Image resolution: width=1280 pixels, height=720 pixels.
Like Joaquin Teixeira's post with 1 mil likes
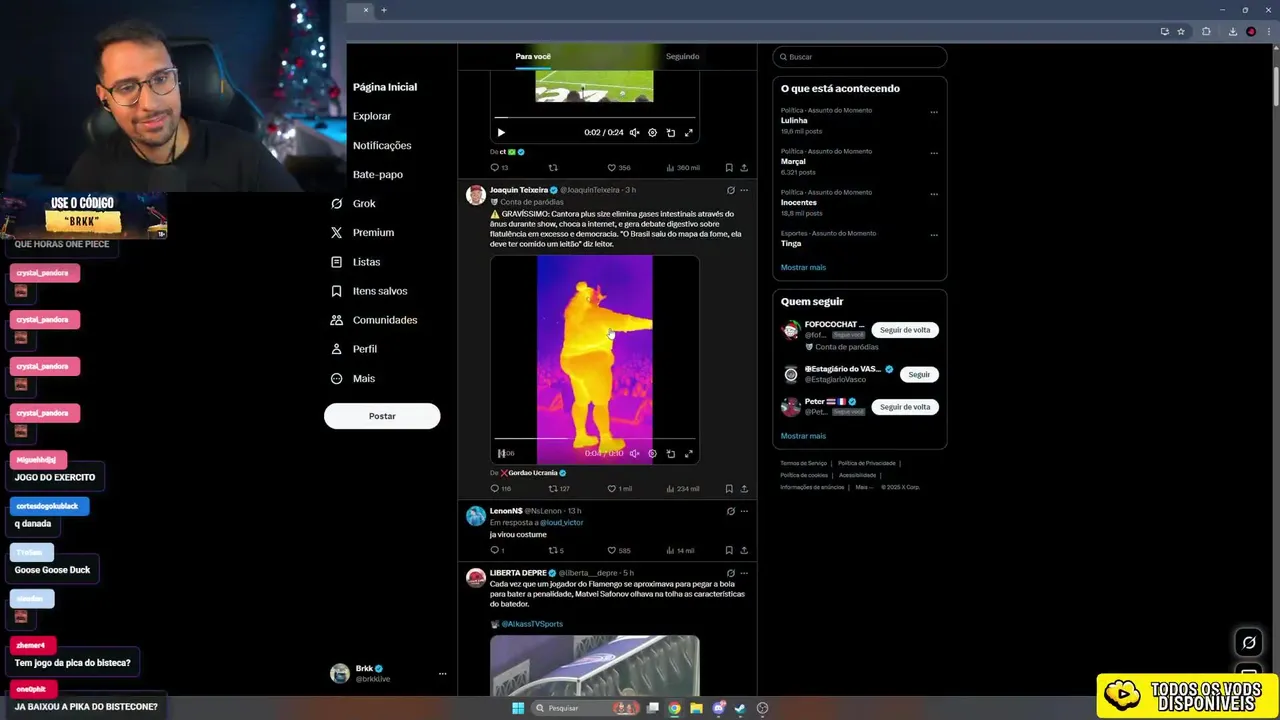620,489
